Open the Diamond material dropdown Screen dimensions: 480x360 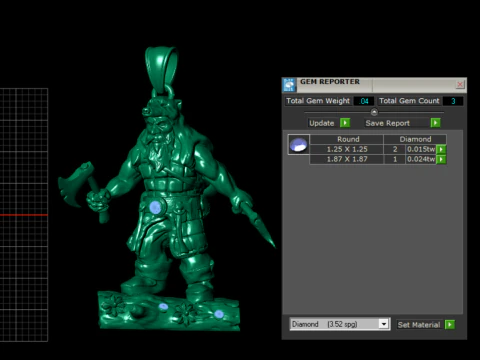384,324
